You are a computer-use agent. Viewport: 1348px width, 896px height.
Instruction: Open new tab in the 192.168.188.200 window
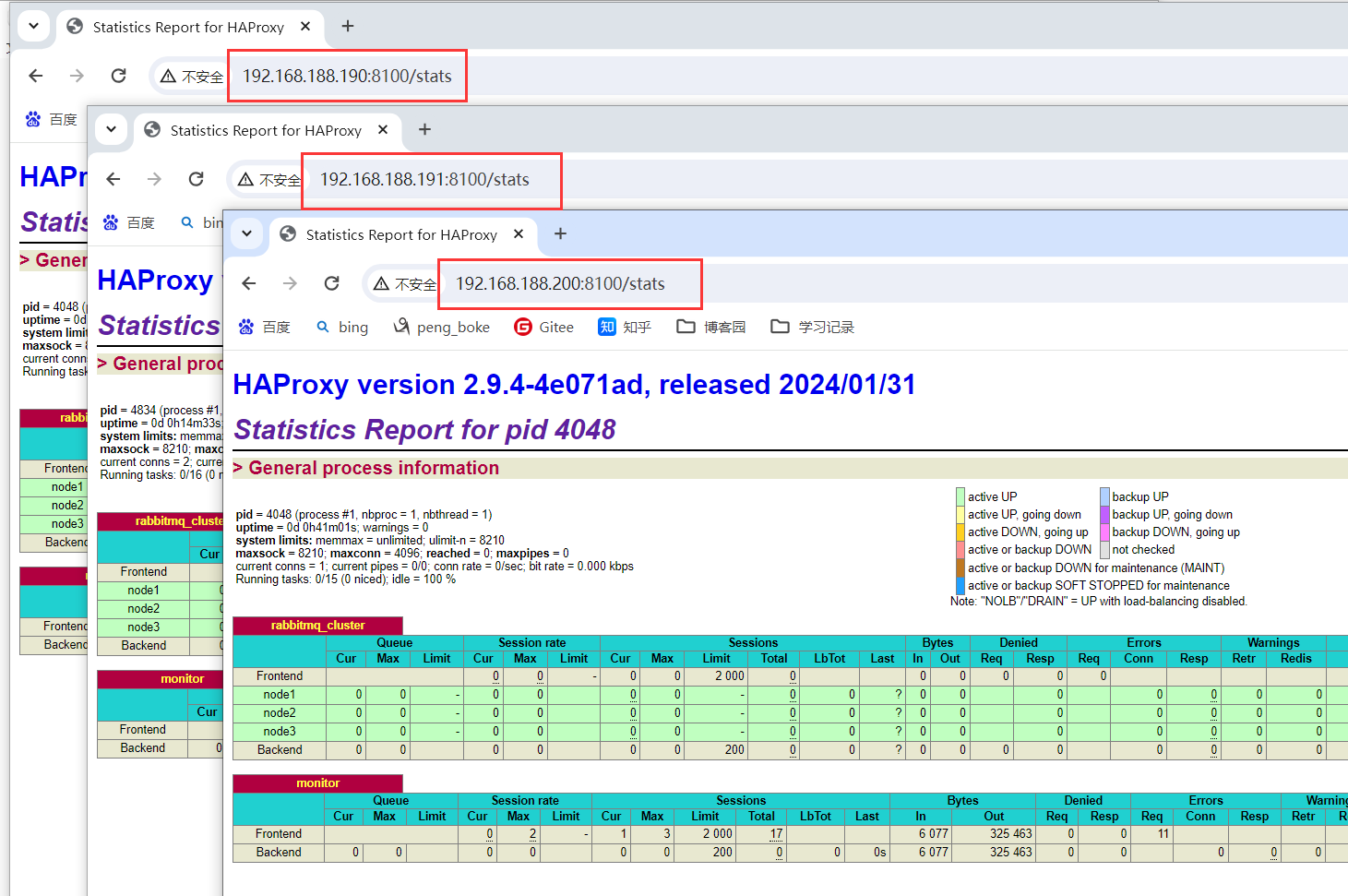click(x=560, y=233)
